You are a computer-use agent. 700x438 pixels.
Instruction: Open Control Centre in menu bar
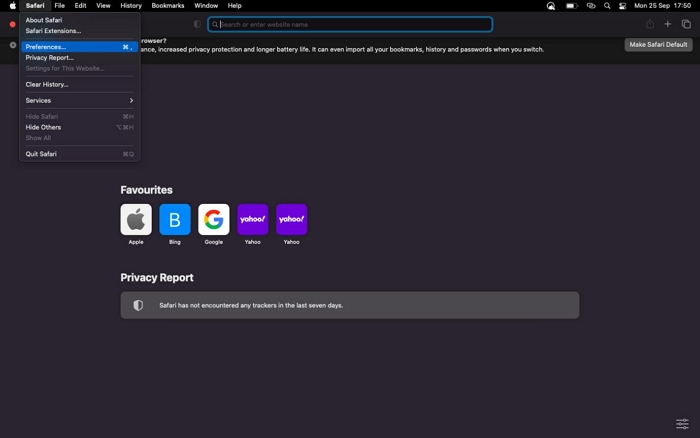tap(622, 6)
